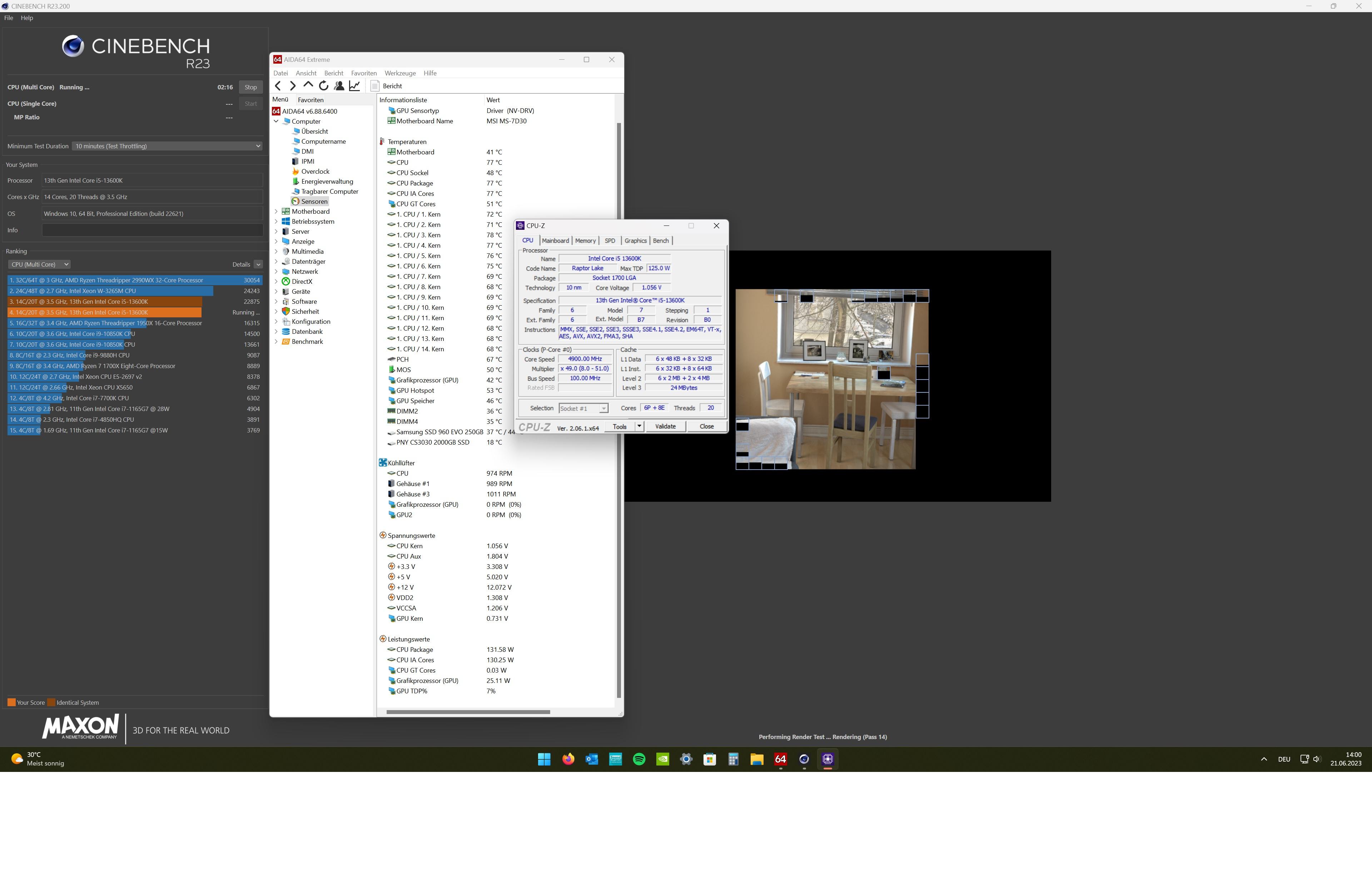
Task: Expand the Multimedia tree node
Action: coord(276,252)
